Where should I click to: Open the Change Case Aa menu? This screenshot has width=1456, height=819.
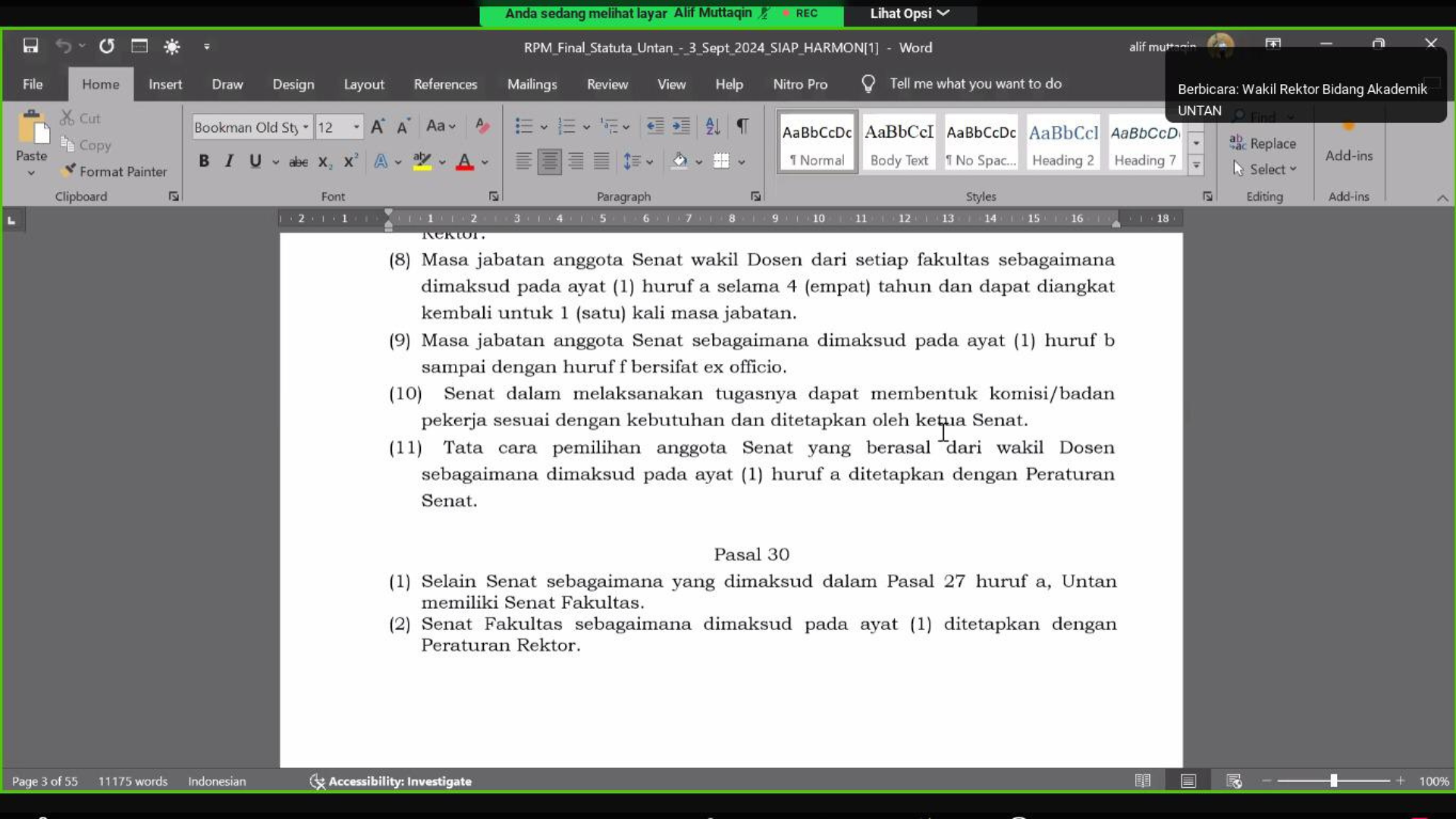point(441,127)
